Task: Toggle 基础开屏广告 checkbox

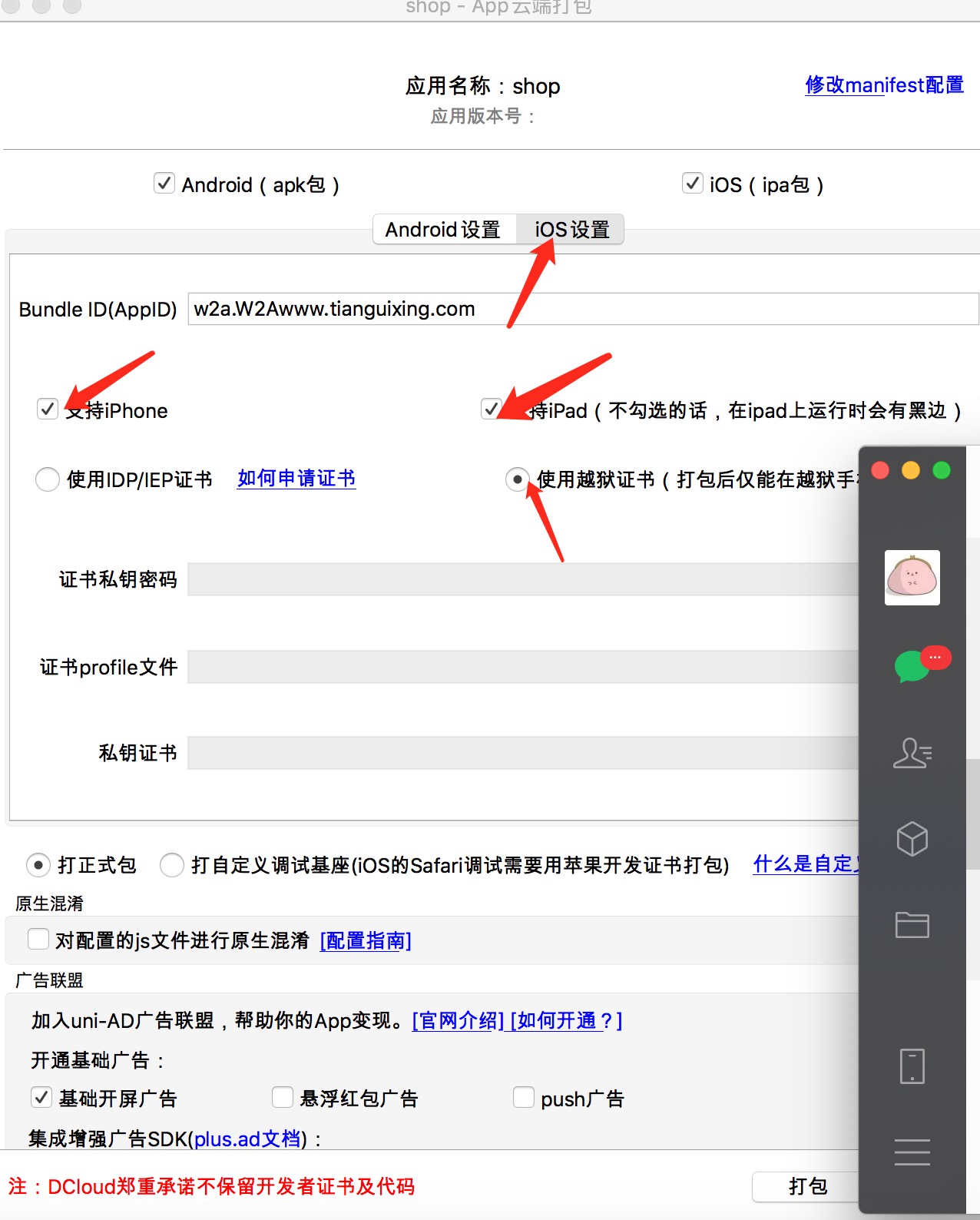Action: 41,1097
